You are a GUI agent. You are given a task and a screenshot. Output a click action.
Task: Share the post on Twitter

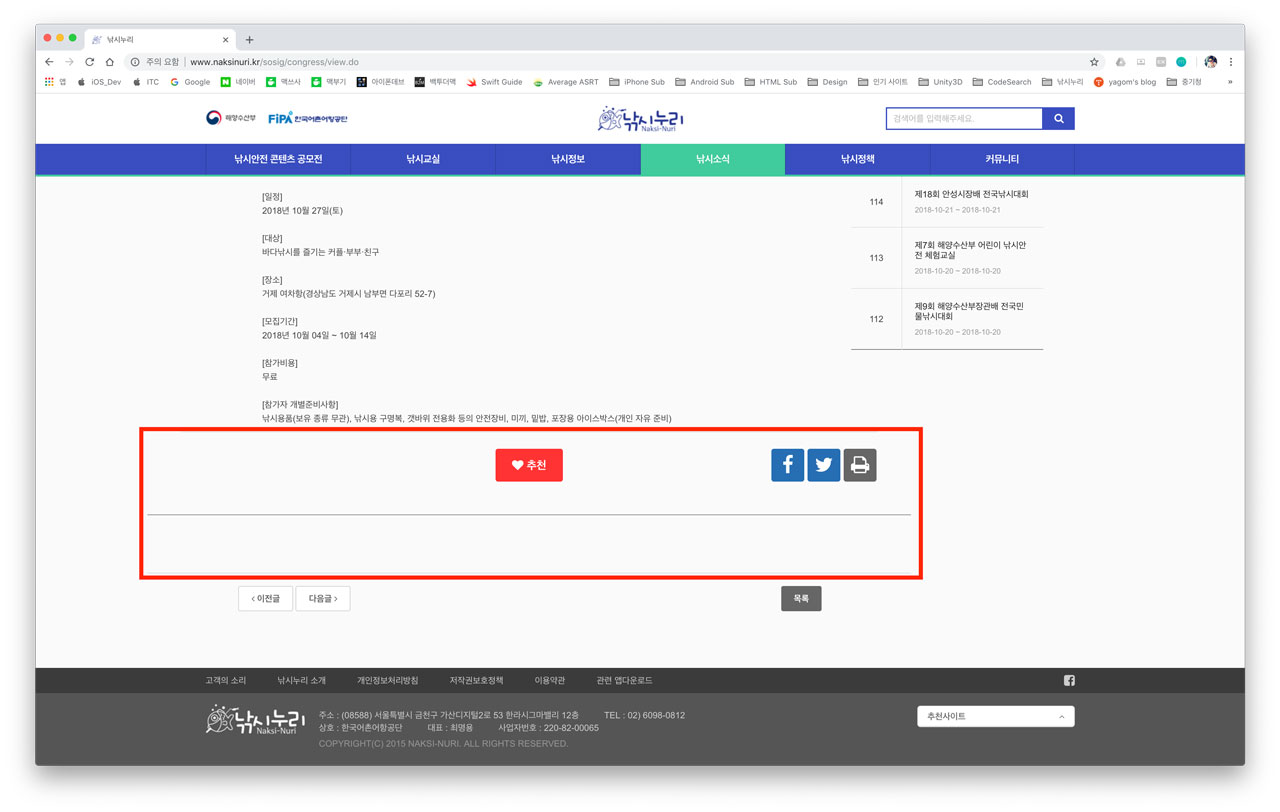(x=823, y=465)
